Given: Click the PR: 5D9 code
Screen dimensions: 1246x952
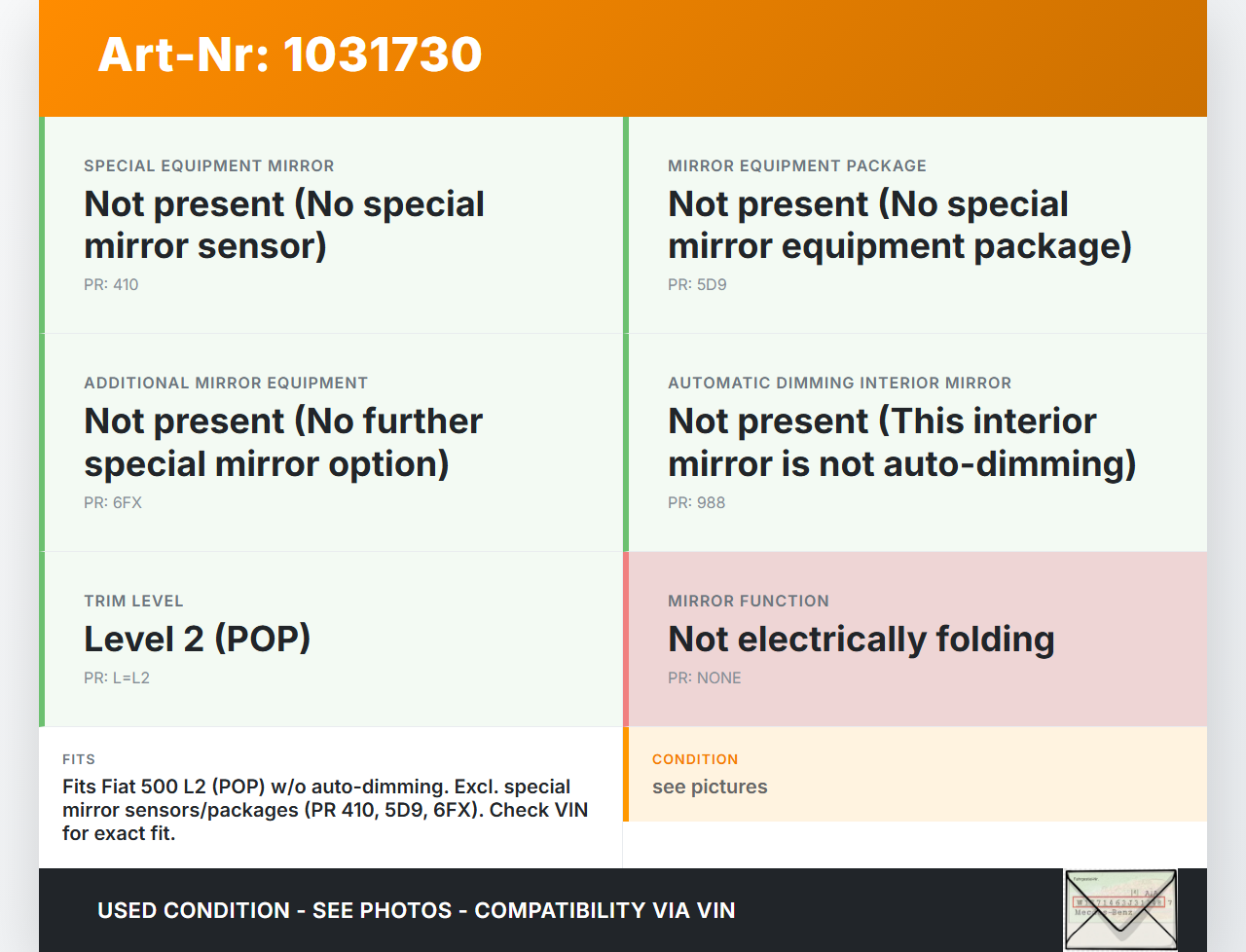Looking at the screenshot, I should [x=697, y=284].
